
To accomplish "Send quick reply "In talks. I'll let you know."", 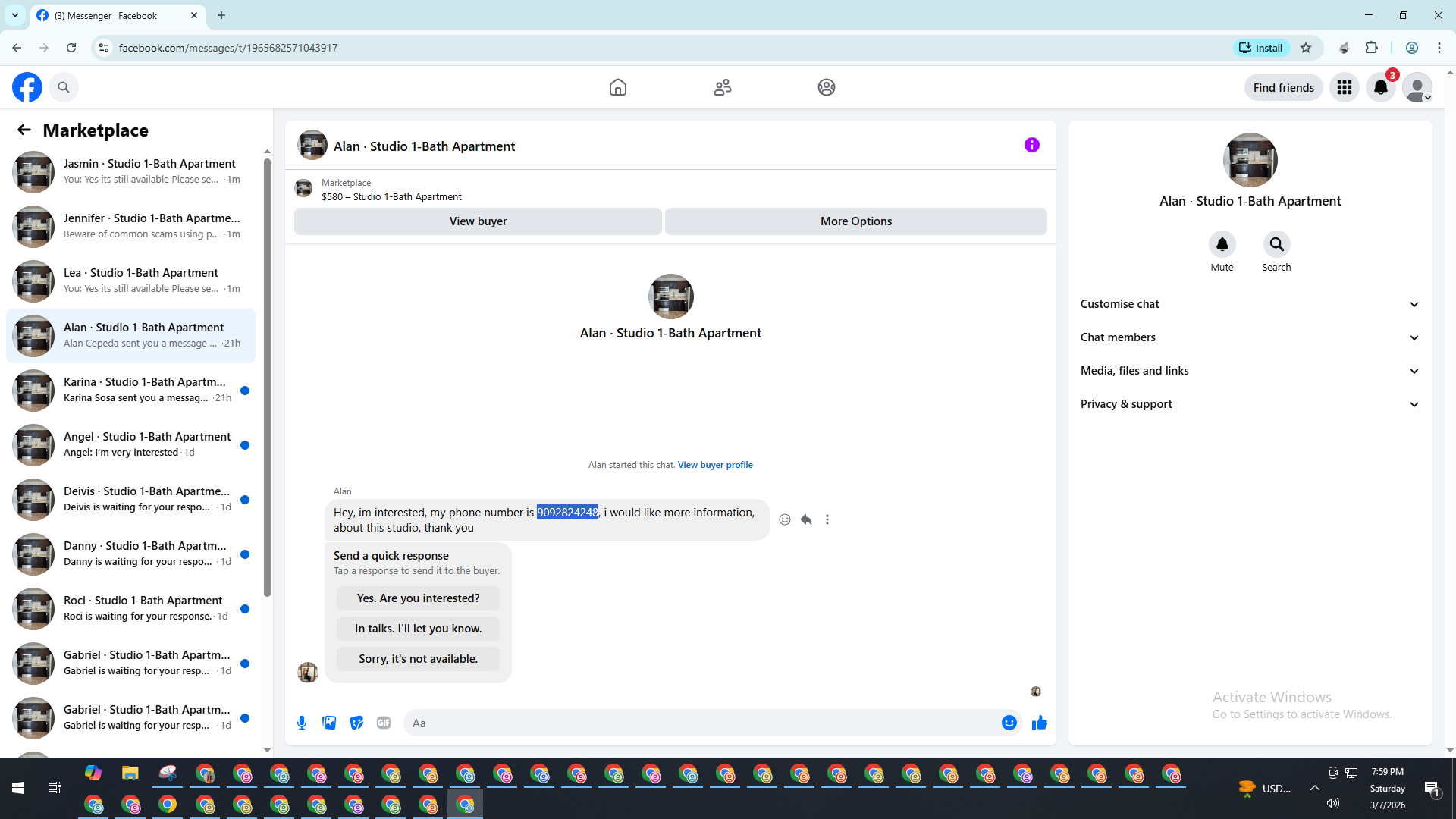I will click(x=418, y=629).
